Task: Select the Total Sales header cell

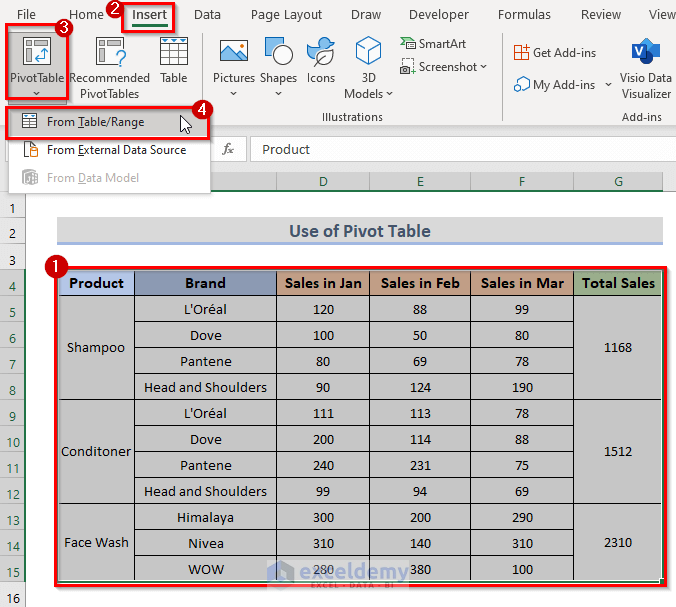Action: coord(618,283)
